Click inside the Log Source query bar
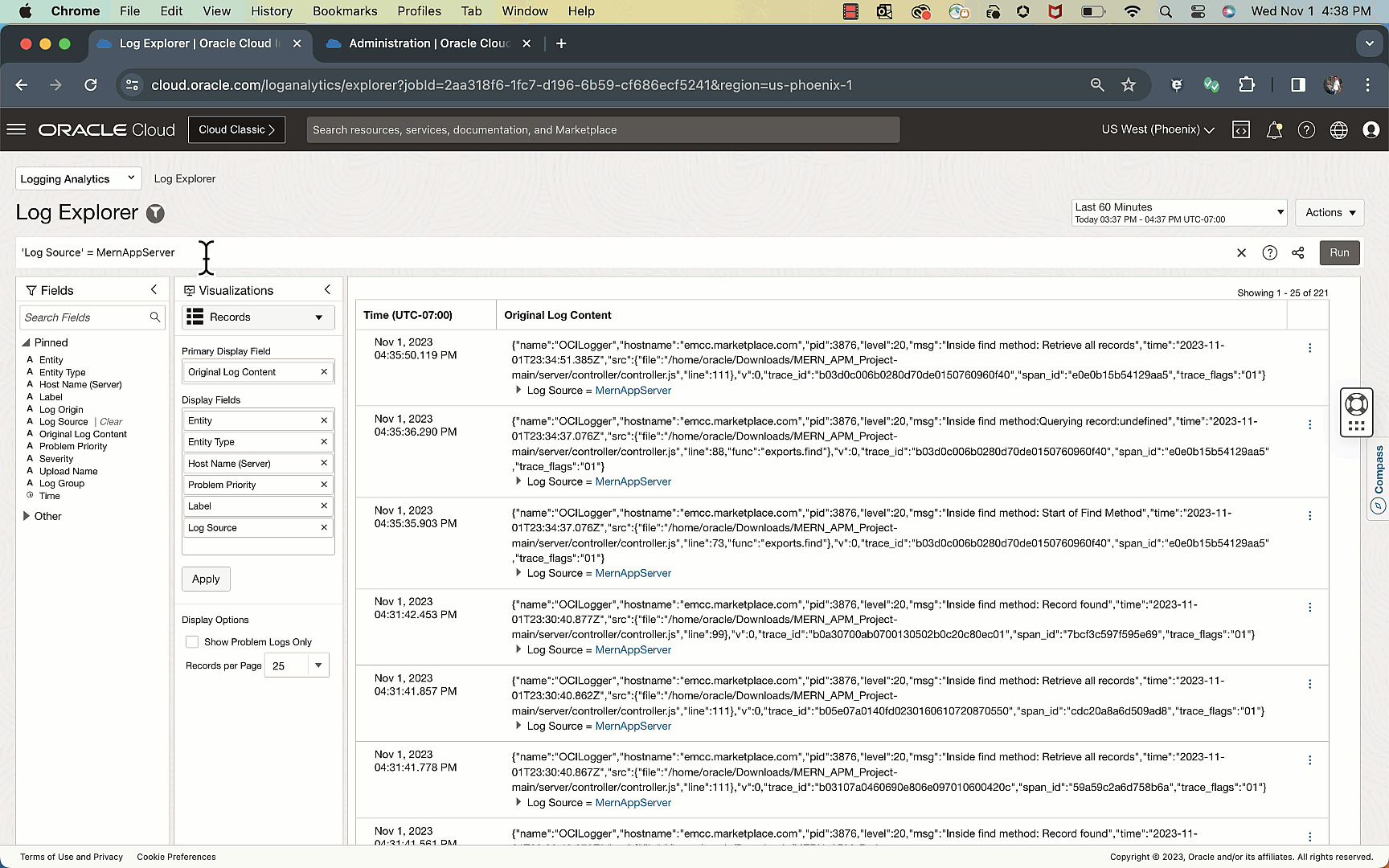1389x868 pixels. [x=322, y=252]
